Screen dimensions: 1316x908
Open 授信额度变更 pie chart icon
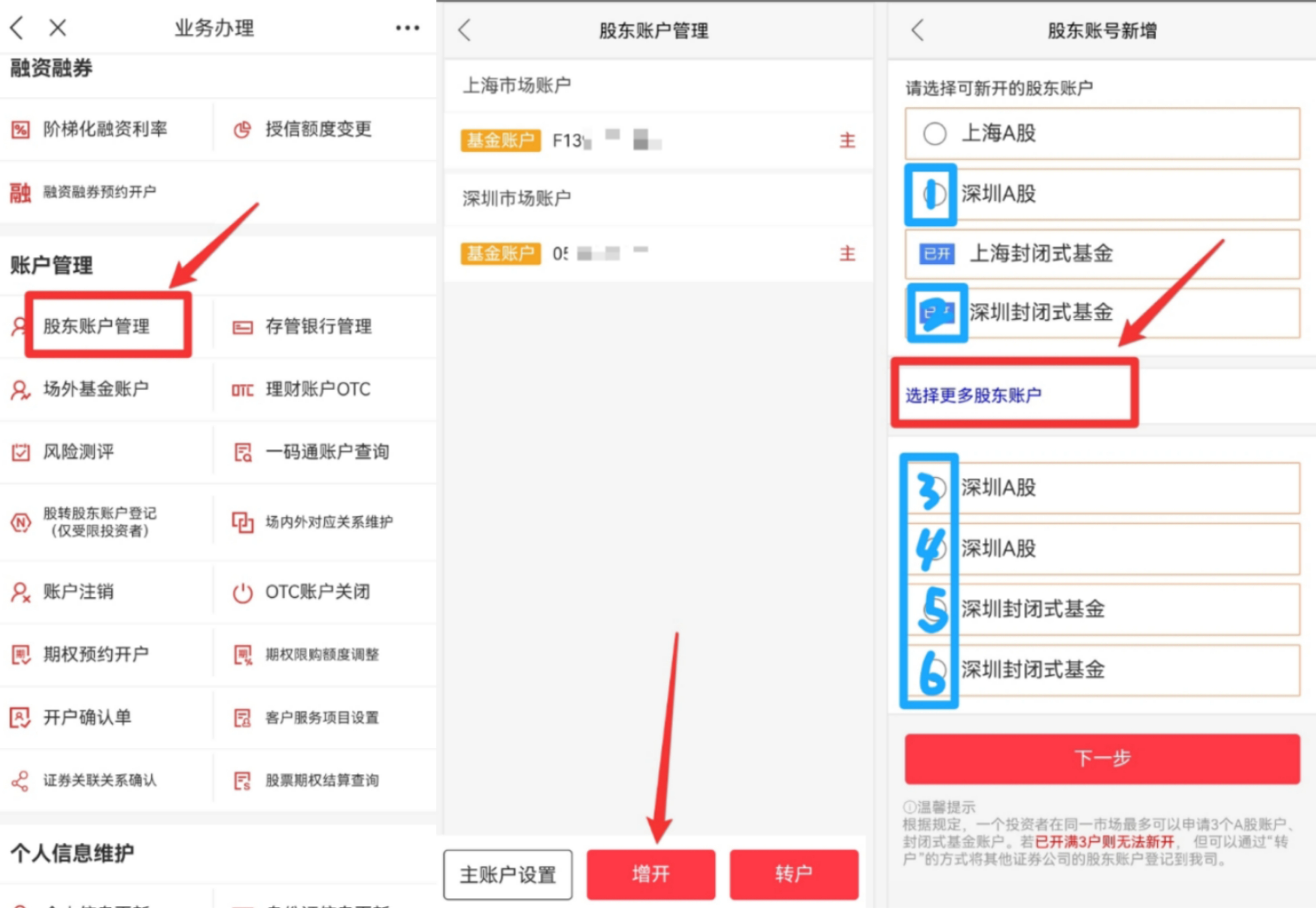(242, 130)
